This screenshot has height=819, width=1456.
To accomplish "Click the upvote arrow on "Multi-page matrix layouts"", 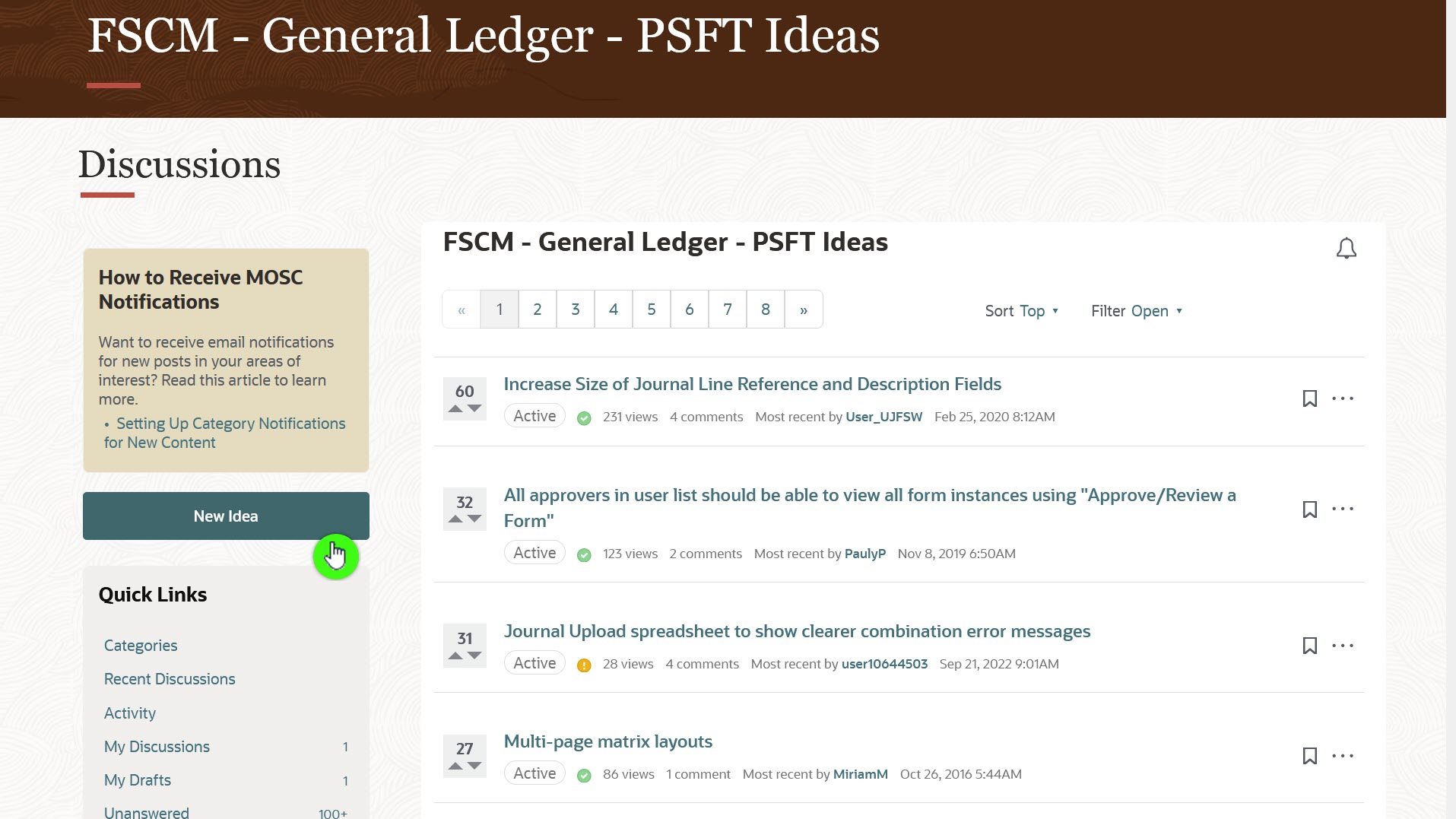I will click(x=456, y=767).
